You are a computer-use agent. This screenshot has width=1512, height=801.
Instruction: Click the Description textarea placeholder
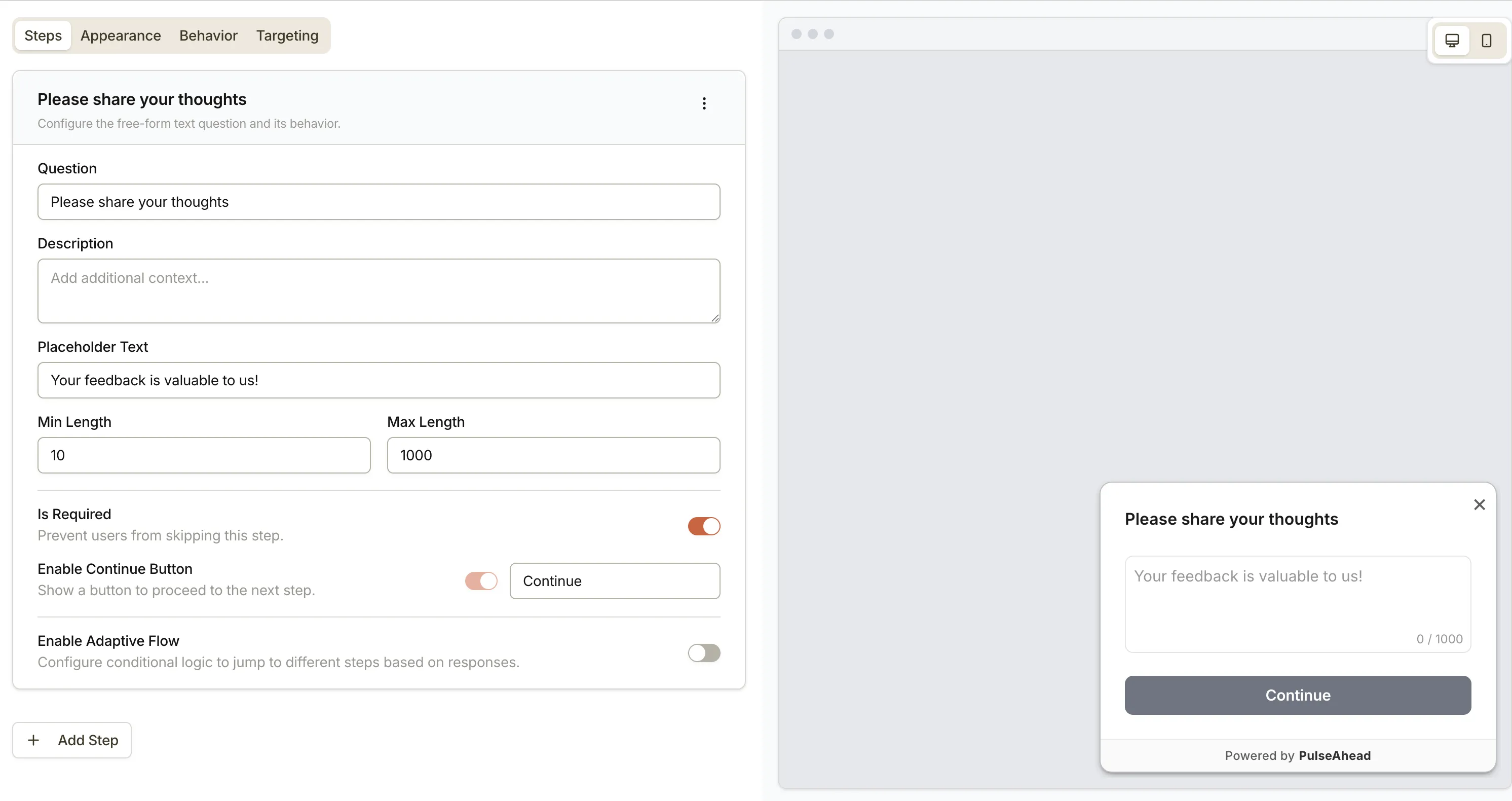tap(379, 290)
